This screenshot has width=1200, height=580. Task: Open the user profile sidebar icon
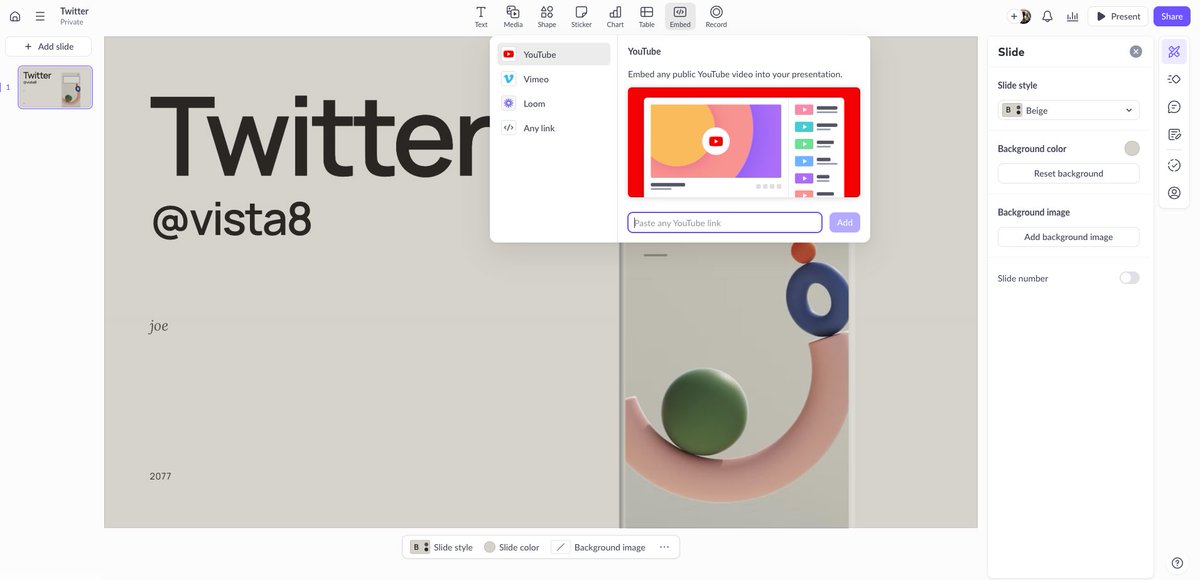[x=1174, y=193]
